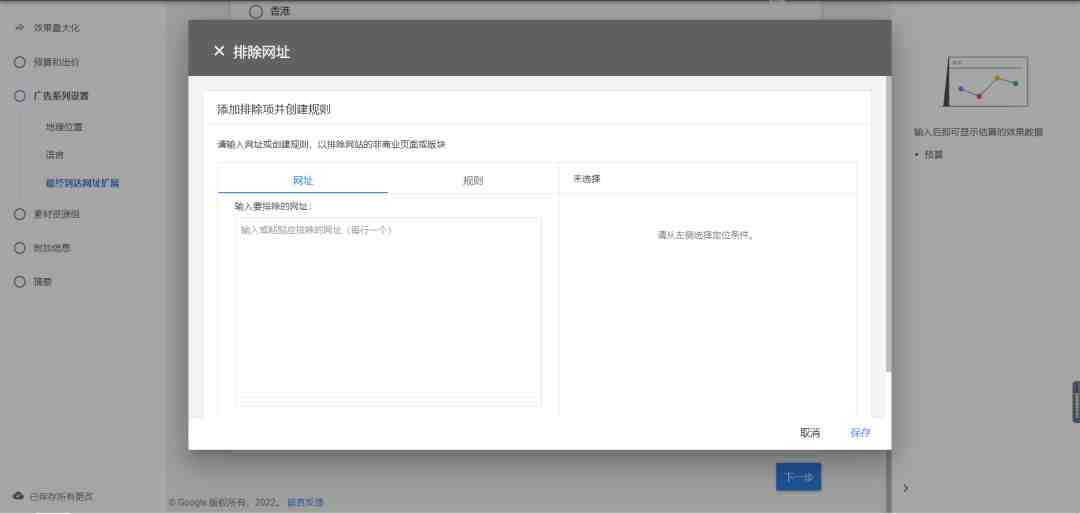Click the cloud saved-changes icon
This screenshot has height=514, width=1080.
click(x=19, y=496)
